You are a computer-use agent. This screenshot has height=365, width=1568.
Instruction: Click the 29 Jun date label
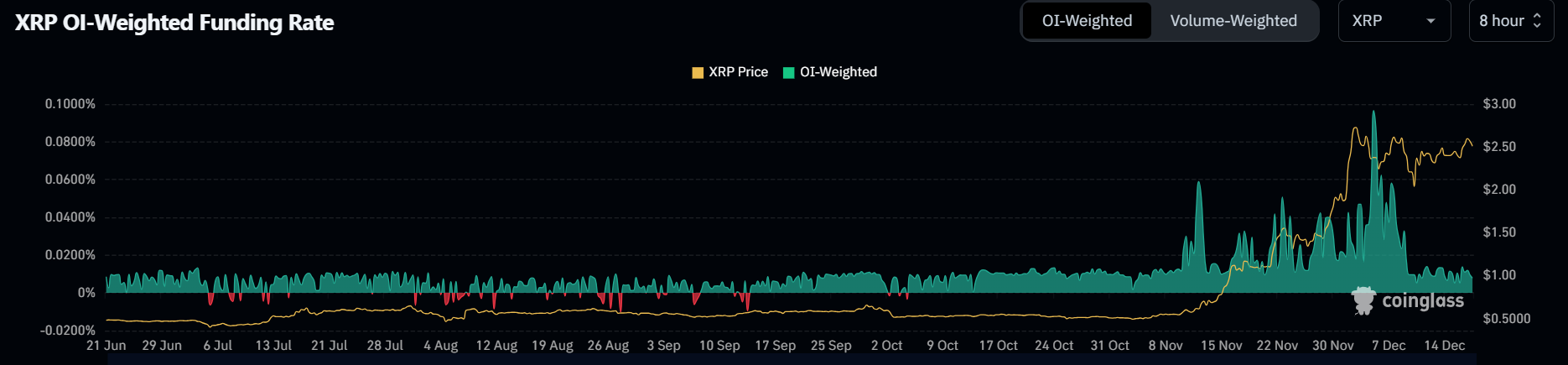tap(162, 346)
